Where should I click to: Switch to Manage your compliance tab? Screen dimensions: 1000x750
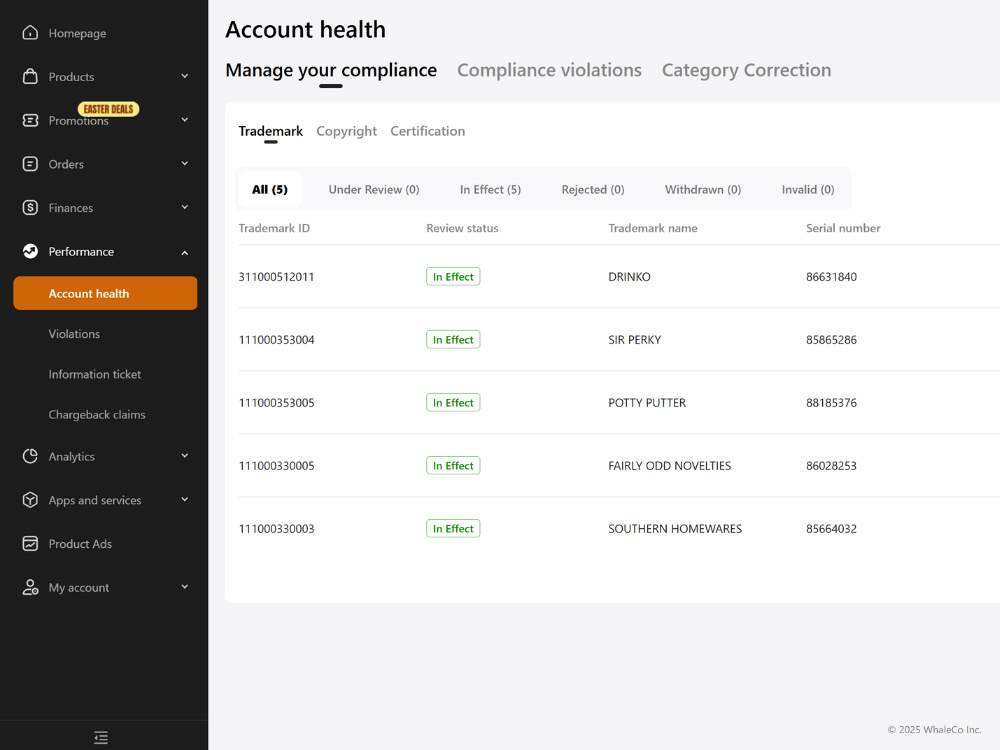(331, 70)
